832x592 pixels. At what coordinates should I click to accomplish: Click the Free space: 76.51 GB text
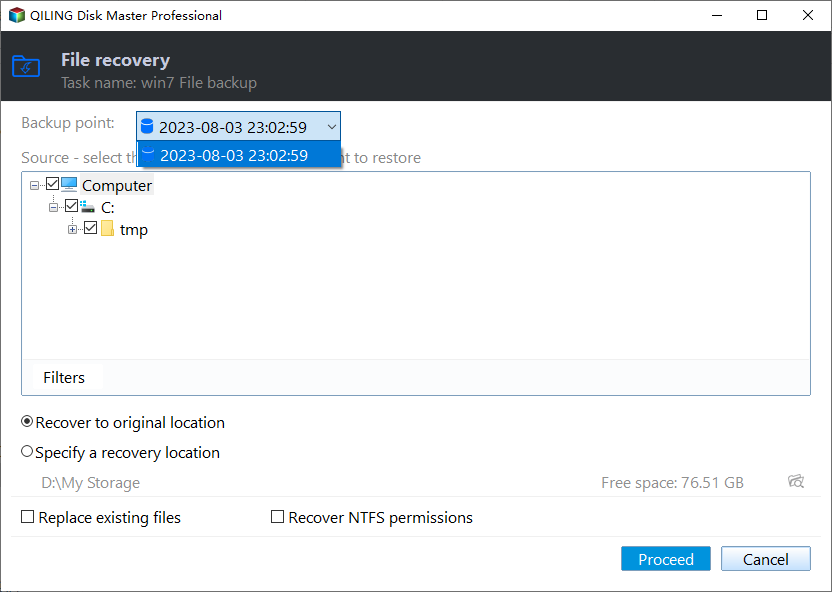click(x=672, y=482)
